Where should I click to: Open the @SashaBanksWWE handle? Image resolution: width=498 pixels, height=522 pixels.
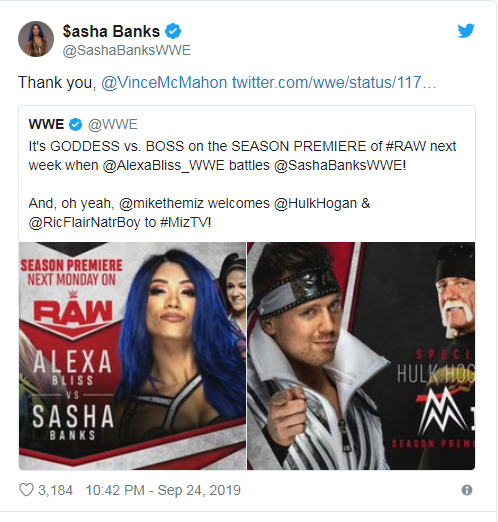127,50
